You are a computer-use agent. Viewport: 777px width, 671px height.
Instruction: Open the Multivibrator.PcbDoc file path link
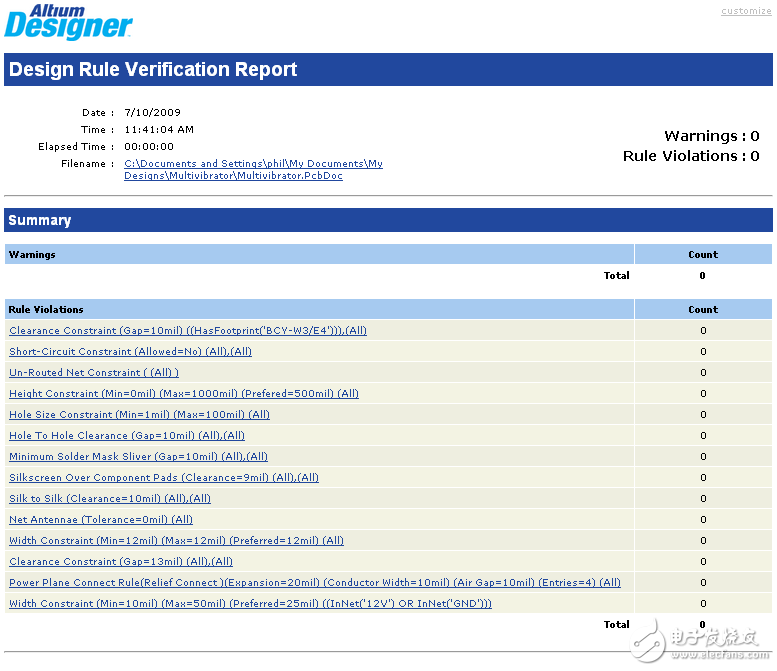coord(253,169)
